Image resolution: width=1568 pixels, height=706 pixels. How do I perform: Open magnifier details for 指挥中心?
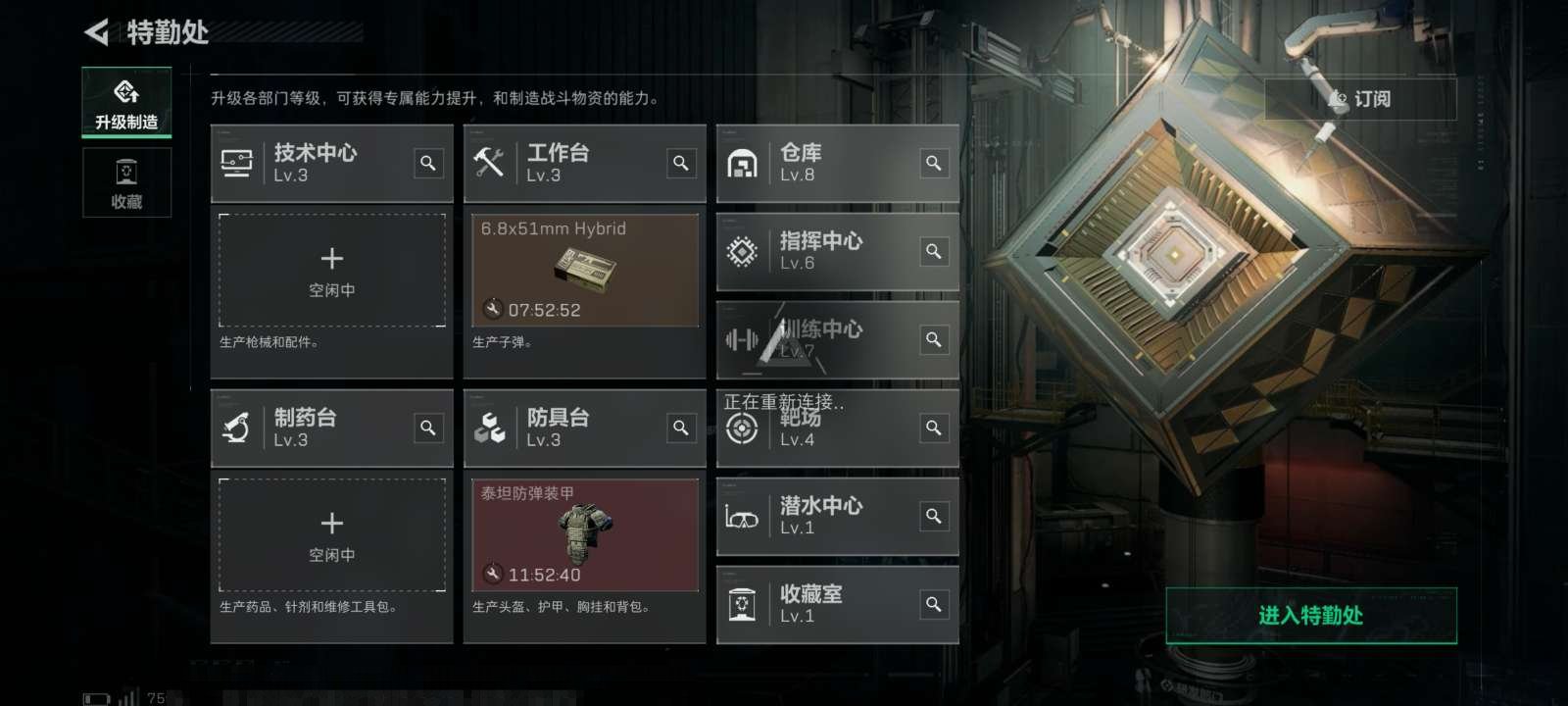coord(934,251)
